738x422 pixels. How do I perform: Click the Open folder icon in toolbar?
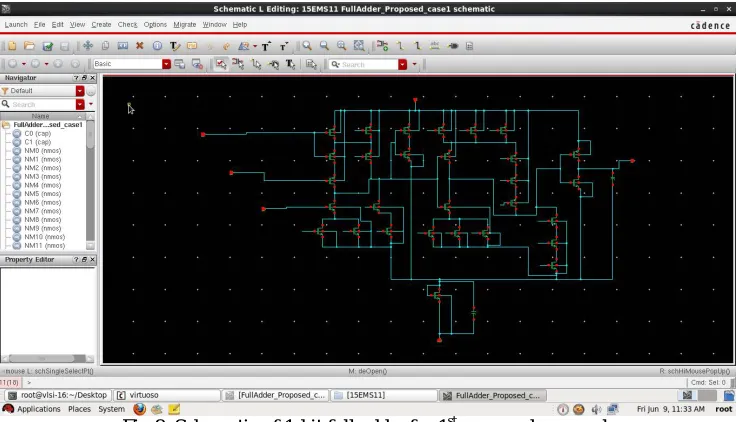click(29, 46)
